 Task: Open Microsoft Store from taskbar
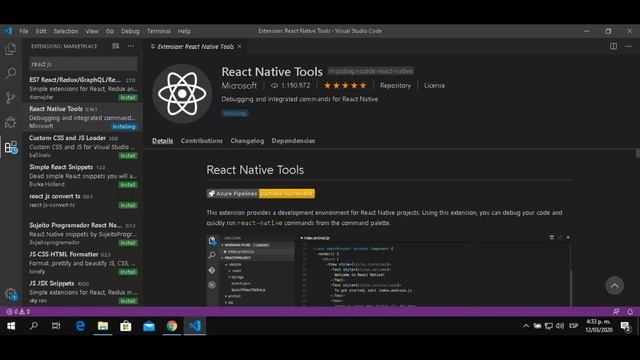point(126,326)
